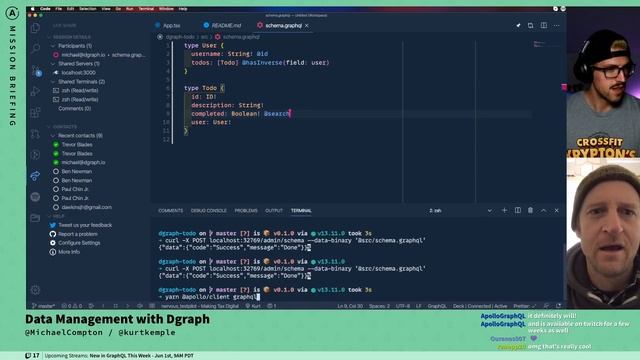Click More Info link

click(x=69, y=252)
